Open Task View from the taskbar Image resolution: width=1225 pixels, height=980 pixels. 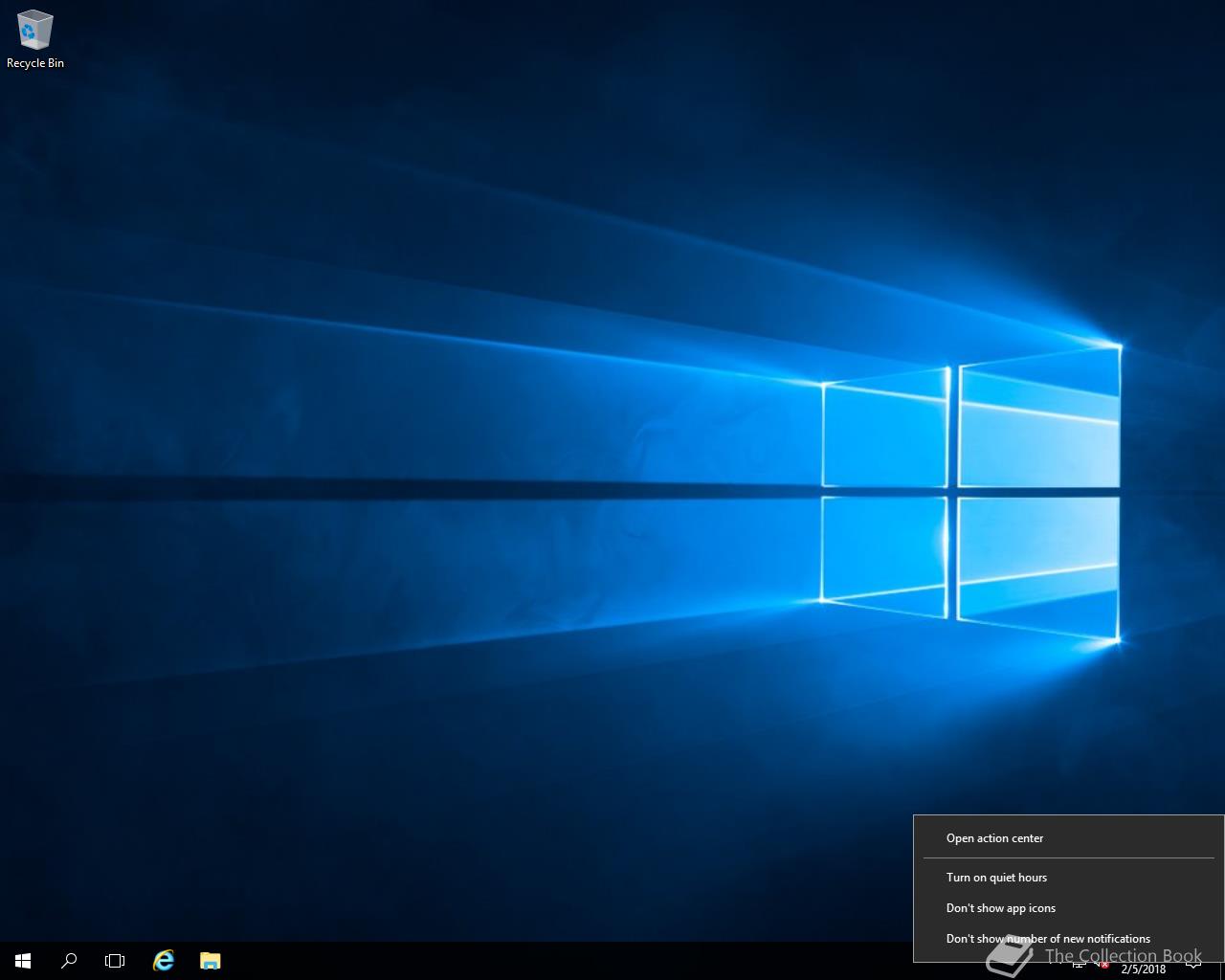115,961
